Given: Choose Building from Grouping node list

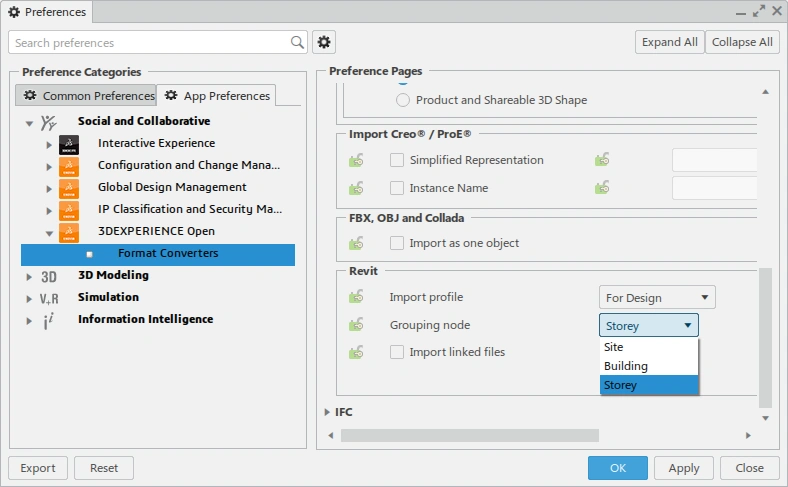Looking at the screenshot, I should pos(649,366).
